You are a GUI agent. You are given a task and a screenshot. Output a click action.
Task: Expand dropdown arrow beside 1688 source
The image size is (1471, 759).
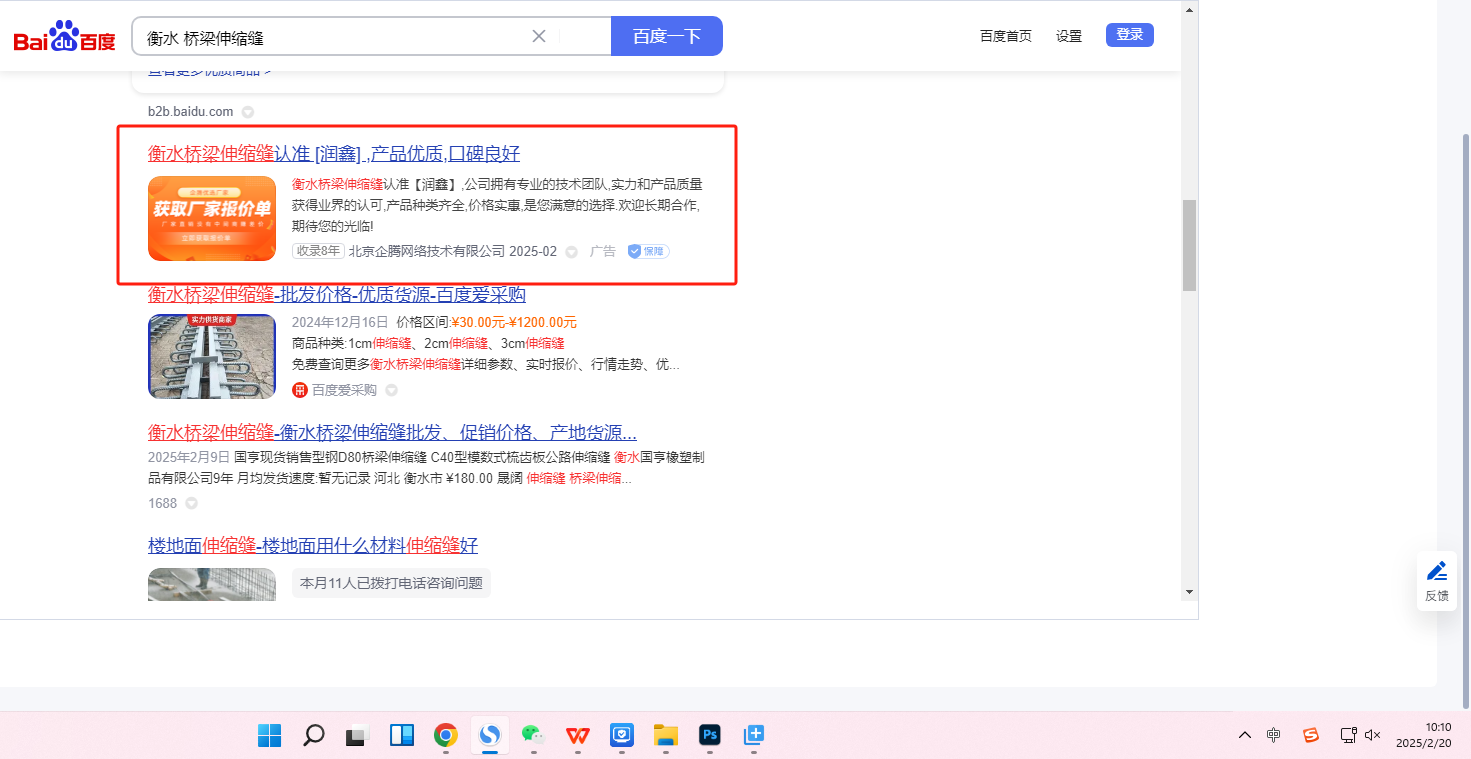(x=191, y=503)
